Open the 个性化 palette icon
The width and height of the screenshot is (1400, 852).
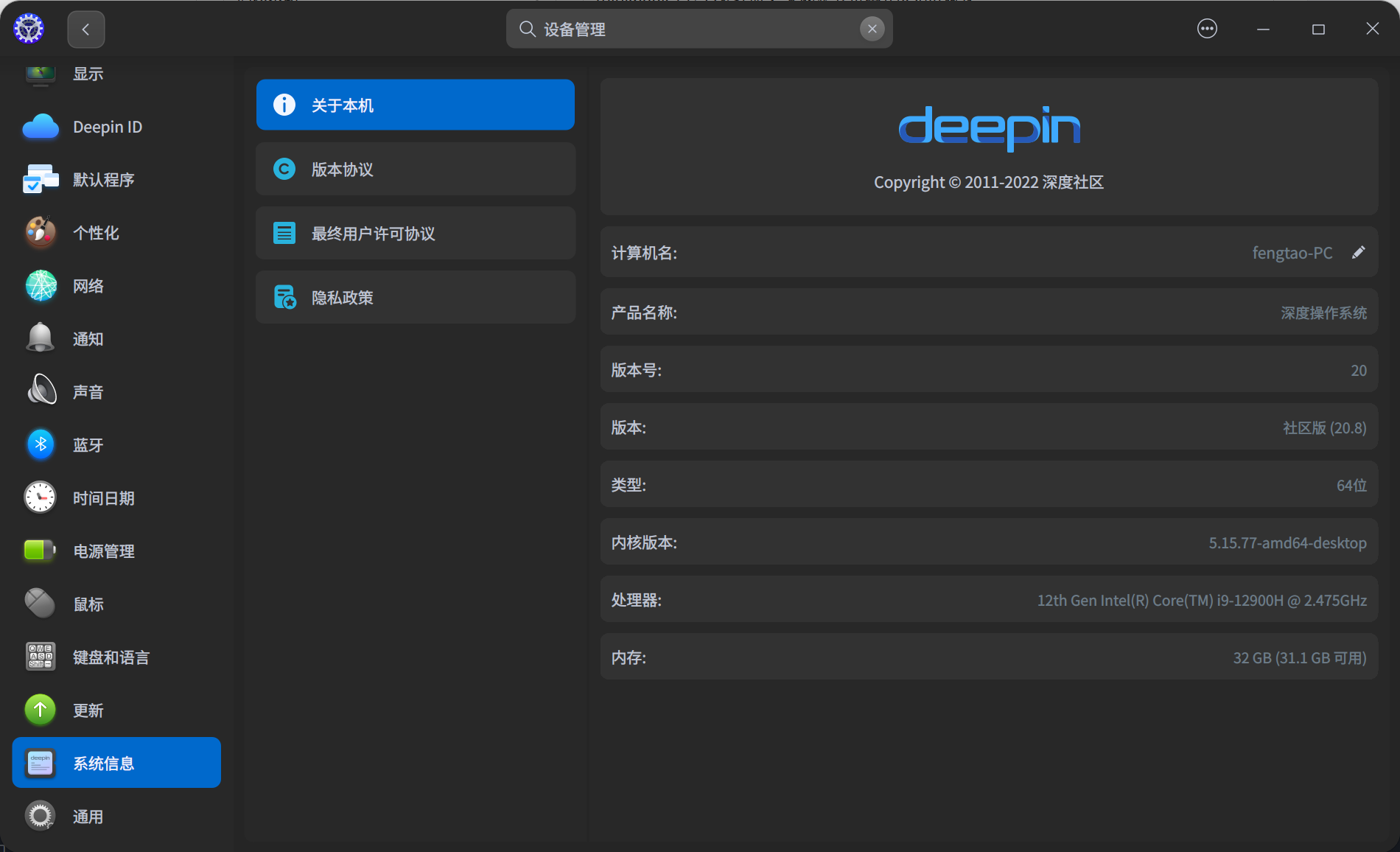pyautogui.click(x=41, y=233)
